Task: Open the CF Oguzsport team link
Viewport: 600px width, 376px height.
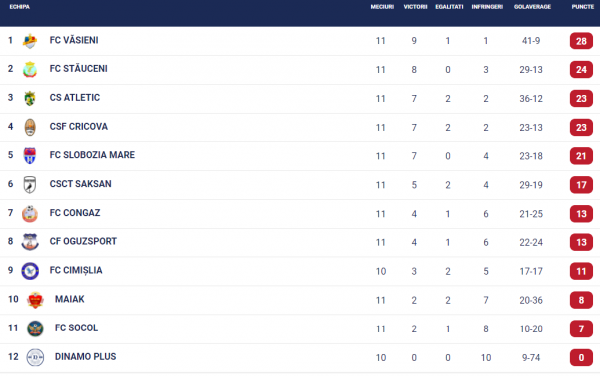Action: click(x=83, y=241)
